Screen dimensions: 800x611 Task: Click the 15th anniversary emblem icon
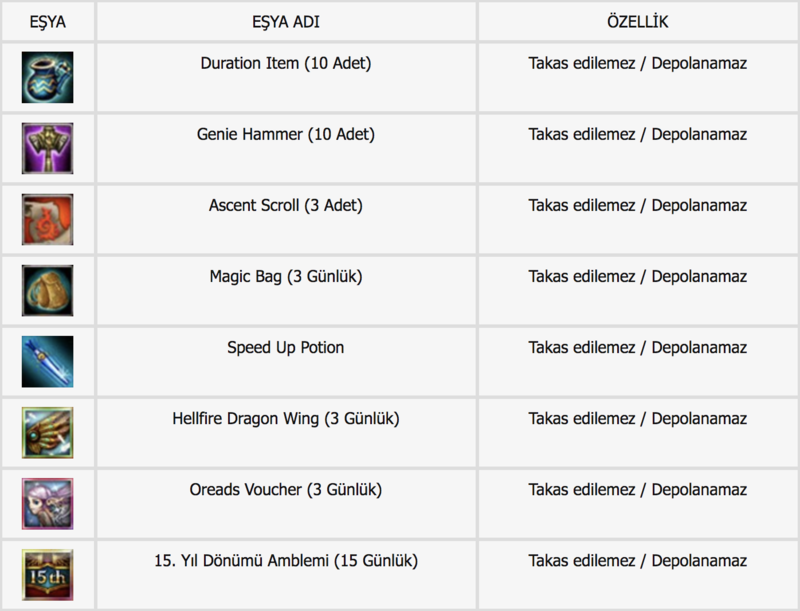47,575
